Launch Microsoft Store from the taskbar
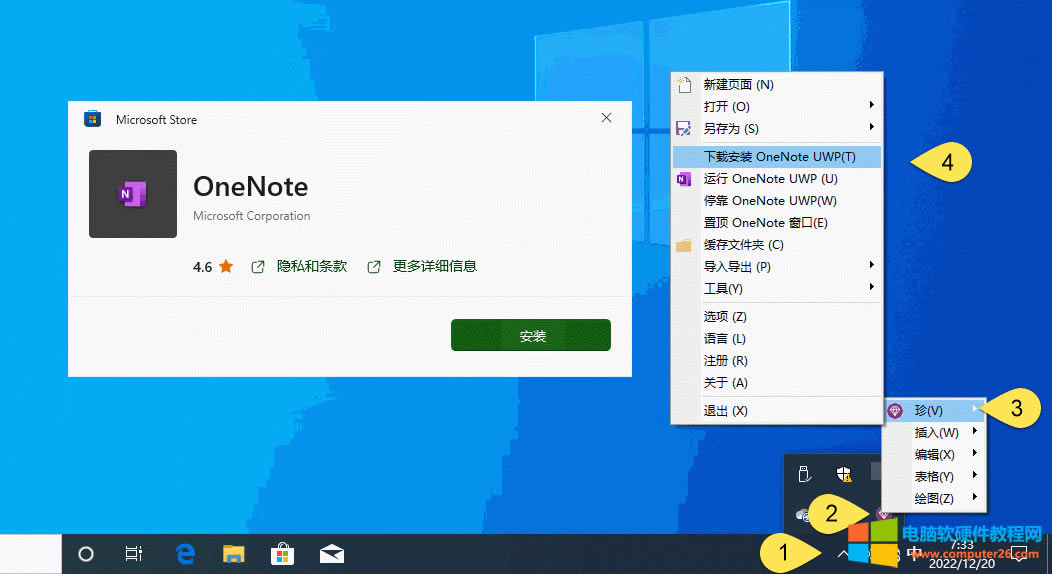1052x574 pixels. (282, 554)
